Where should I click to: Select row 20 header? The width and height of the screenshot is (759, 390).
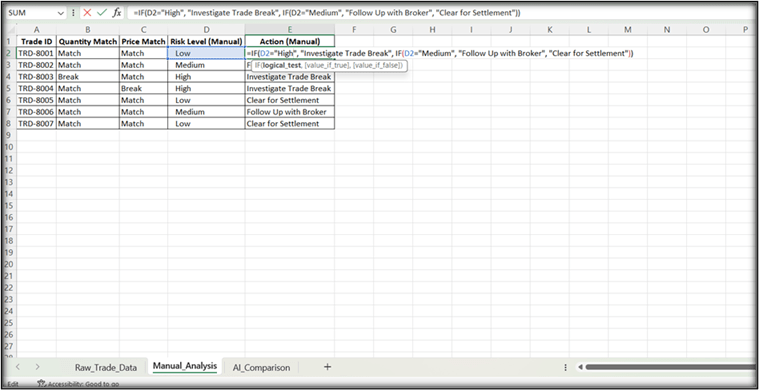click(9, 264)
